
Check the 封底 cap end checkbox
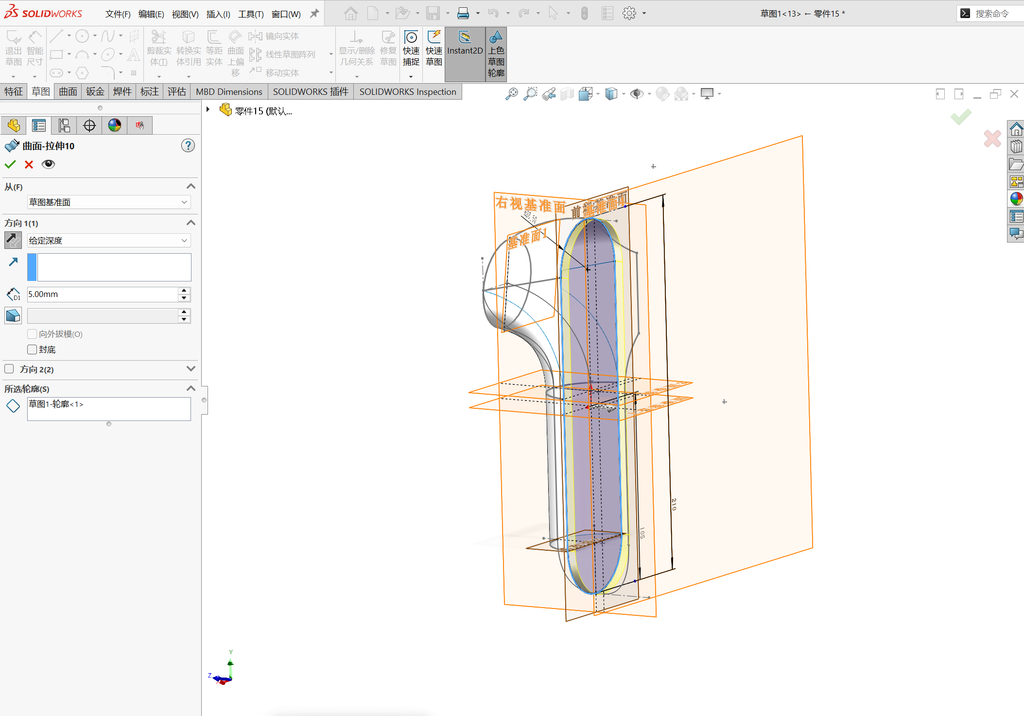pos(32,350)
